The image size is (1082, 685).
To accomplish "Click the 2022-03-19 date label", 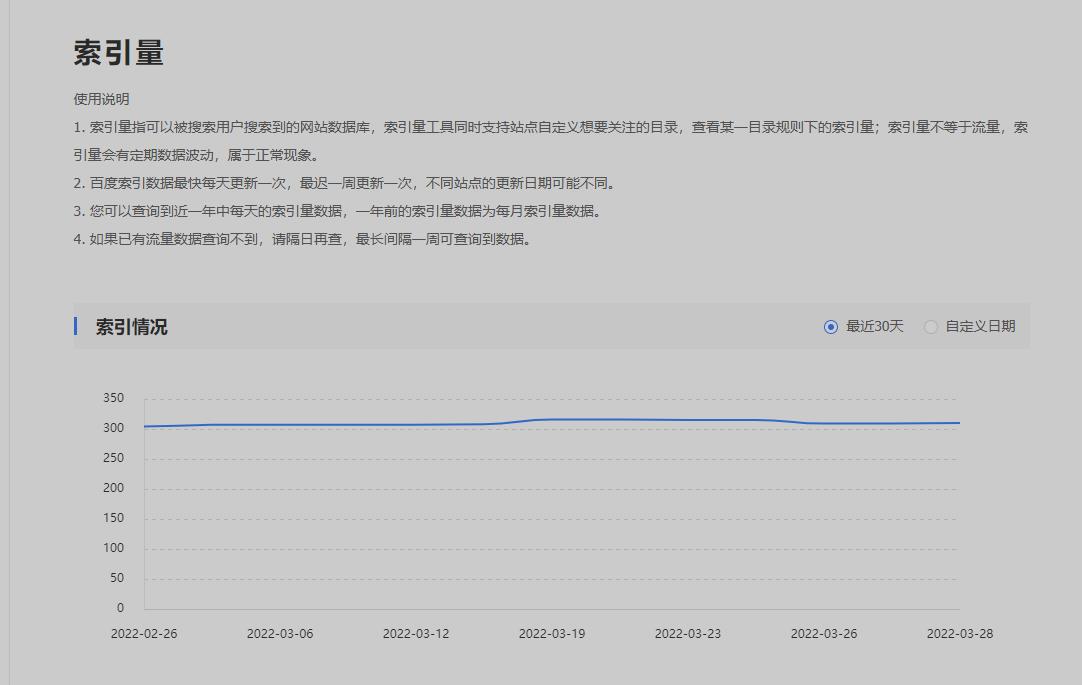I will tap(552, 633).
